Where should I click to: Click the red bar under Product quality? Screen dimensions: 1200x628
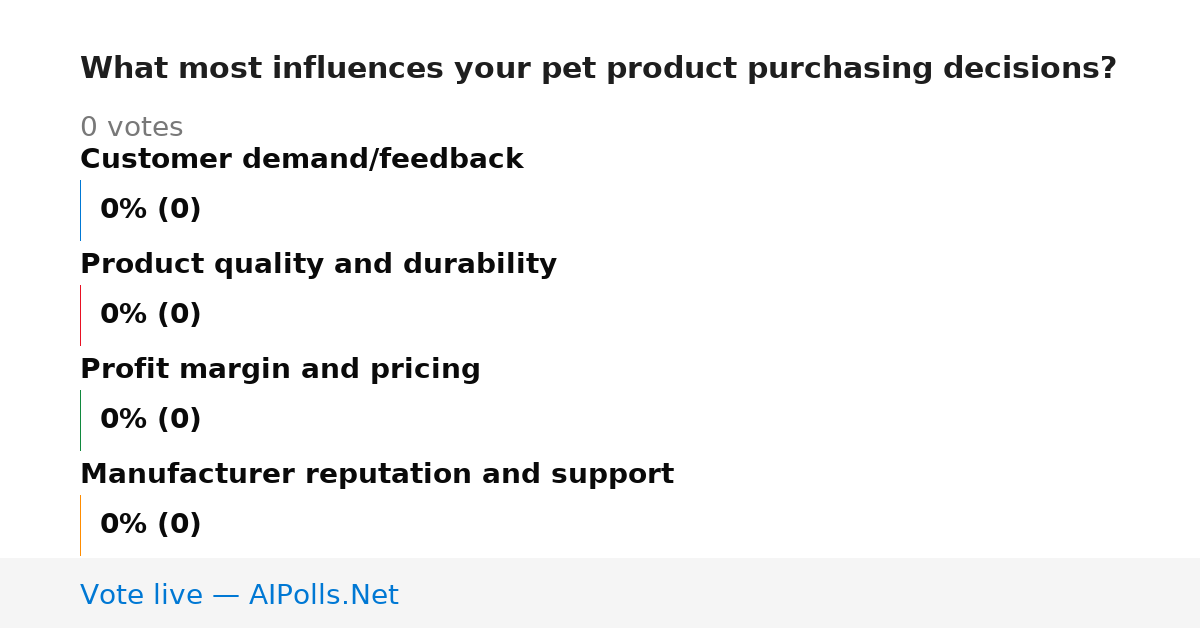tap(80, 315)
